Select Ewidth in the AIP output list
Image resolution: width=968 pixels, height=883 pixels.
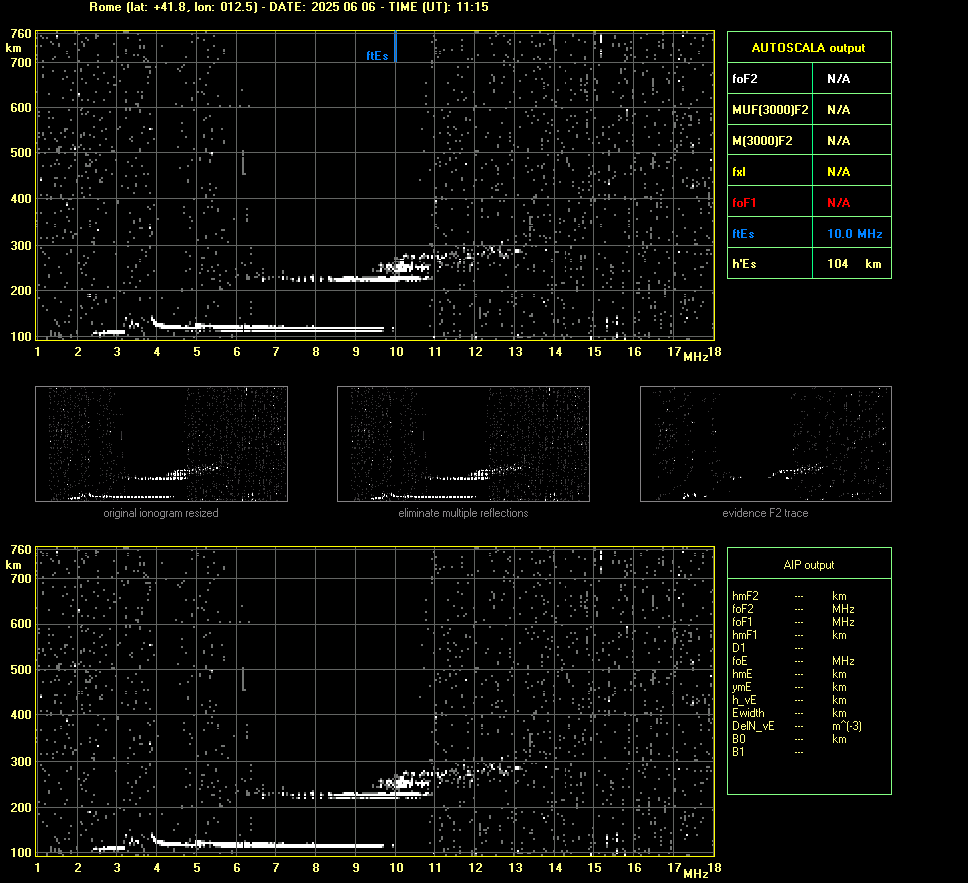tap(748, 713)
